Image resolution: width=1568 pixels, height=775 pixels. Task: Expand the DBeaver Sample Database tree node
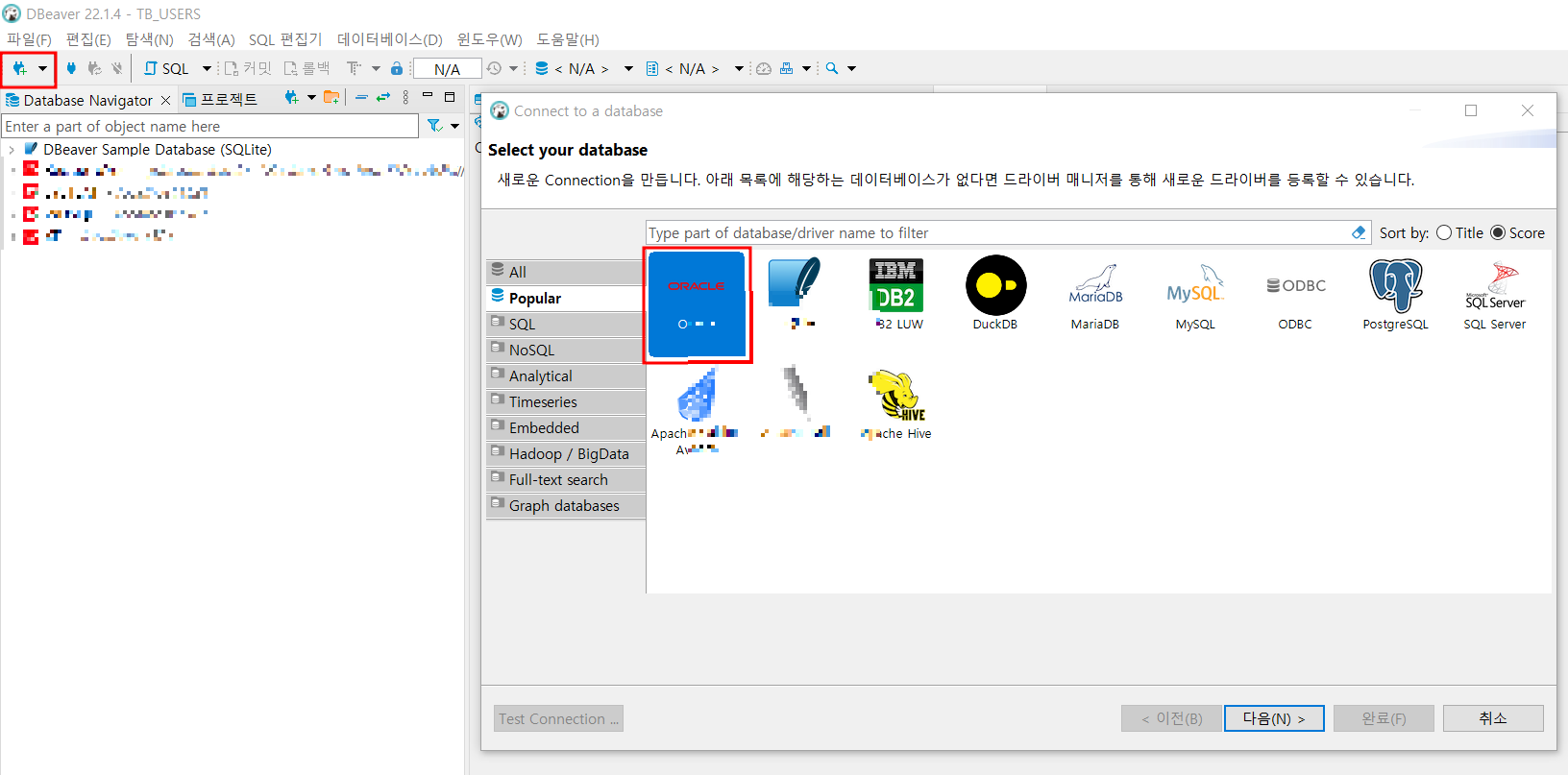pos(11,150)
